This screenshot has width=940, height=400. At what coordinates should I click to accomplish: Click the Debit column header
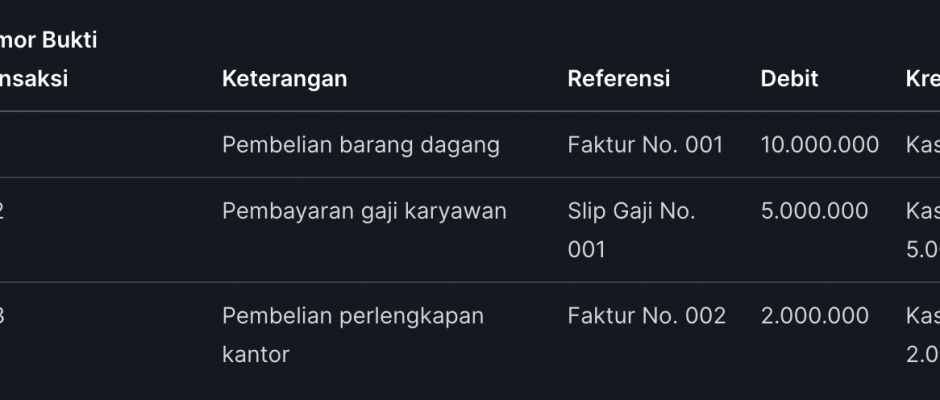coord(789,78)
